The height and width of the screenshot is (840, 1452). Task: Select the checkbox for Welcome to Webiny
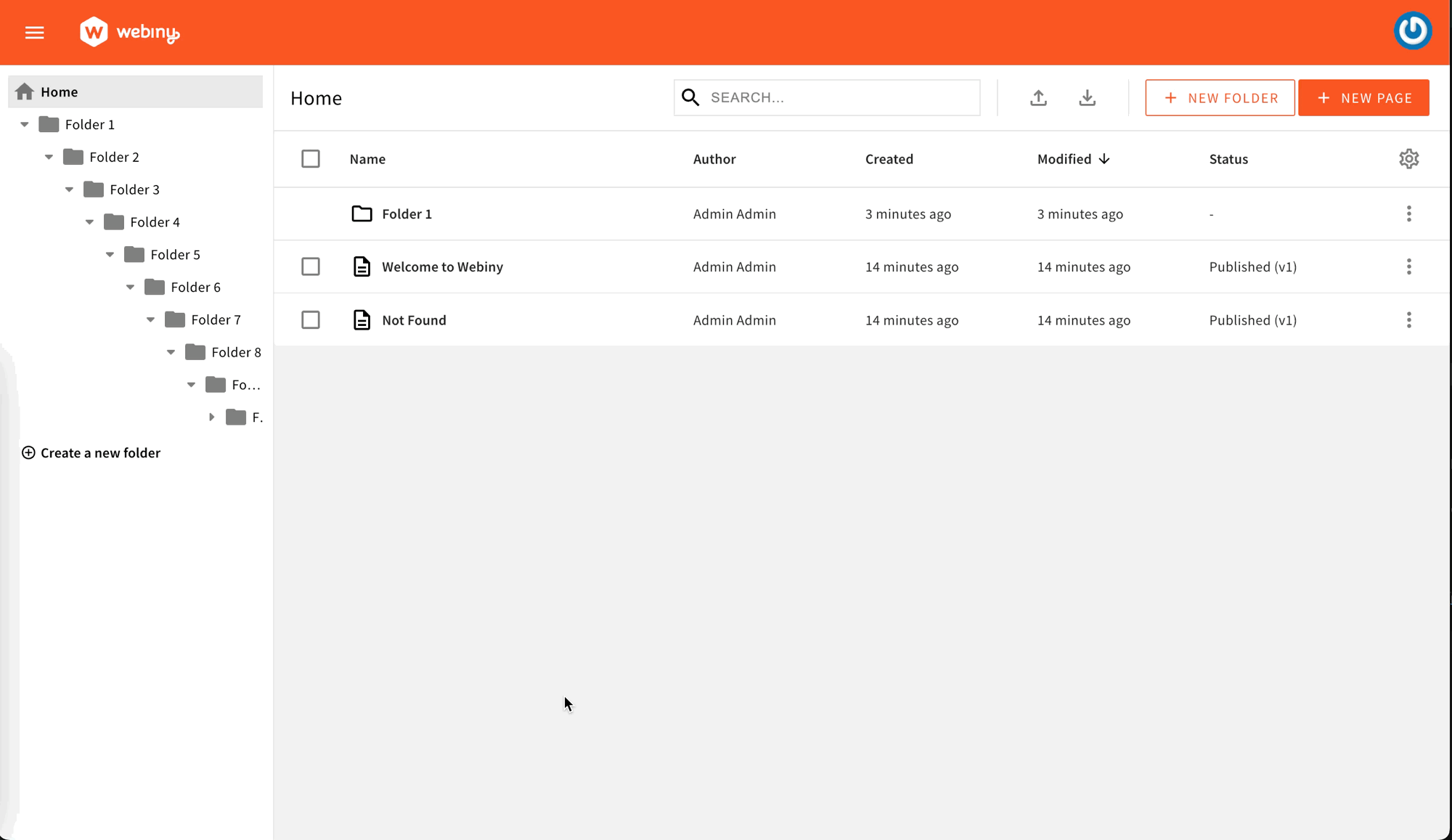311,266
